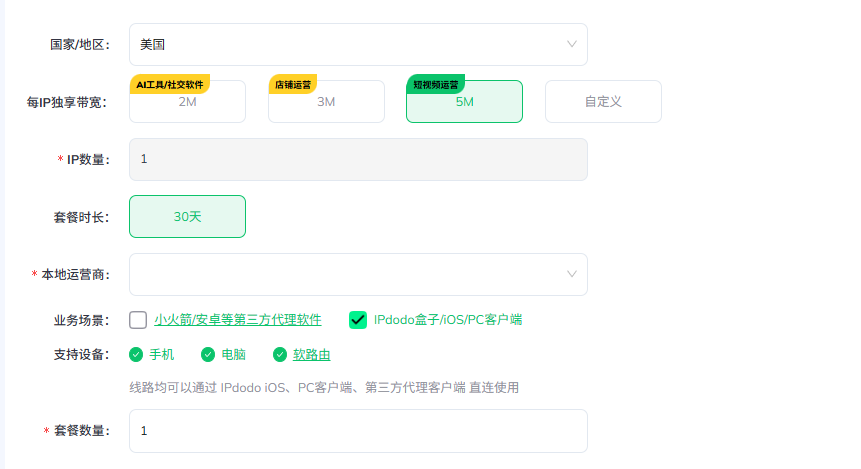
Task: Select the 5M bandwidth option
Action: [x=465, y=102]
